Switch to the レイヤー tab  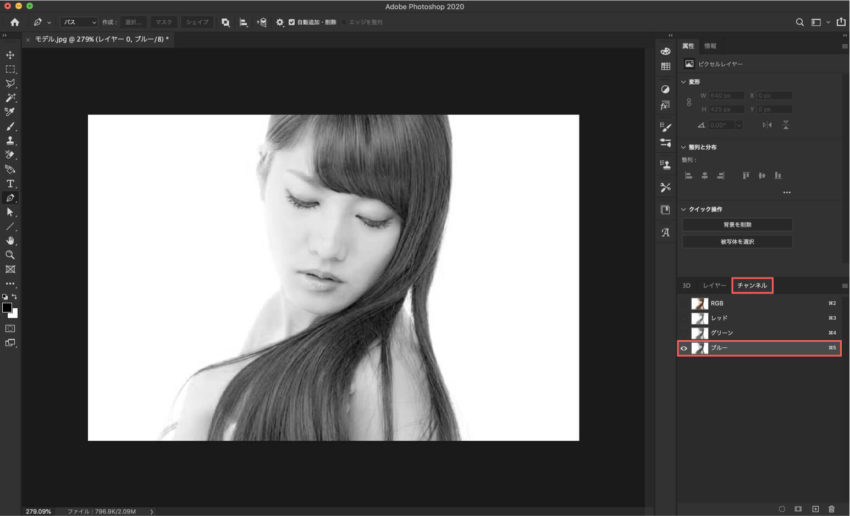coord(714,285)
